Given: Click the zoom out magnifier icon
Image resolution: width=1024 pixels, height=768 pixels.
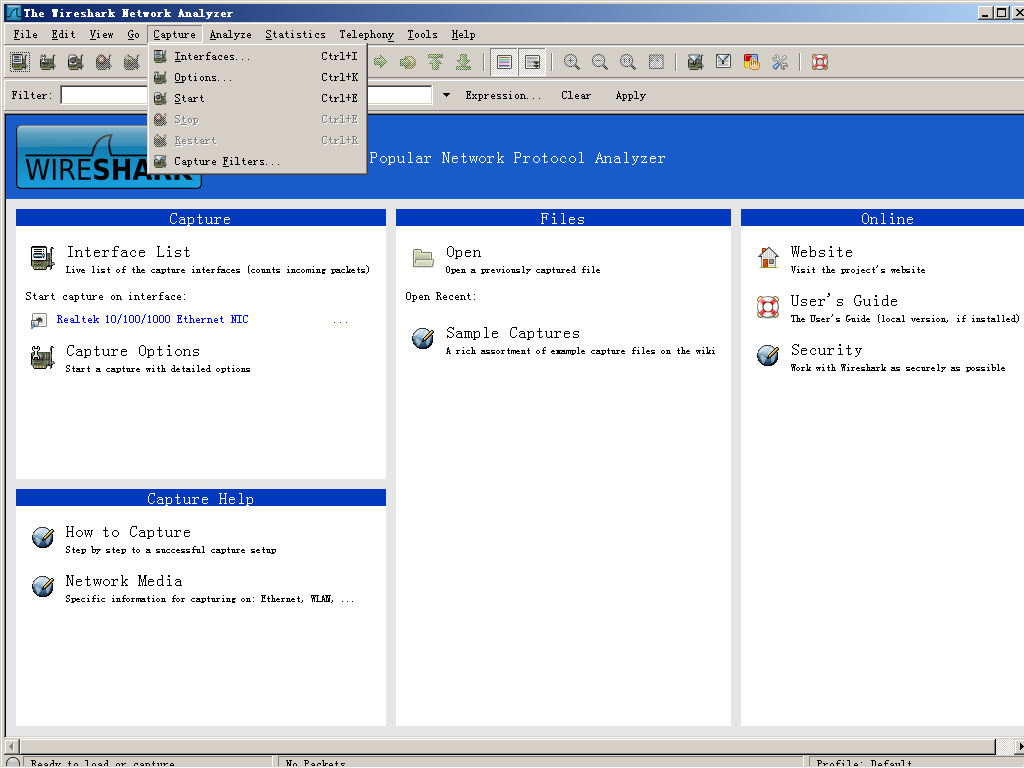Looking at the screenshot, I should point(600,62).
